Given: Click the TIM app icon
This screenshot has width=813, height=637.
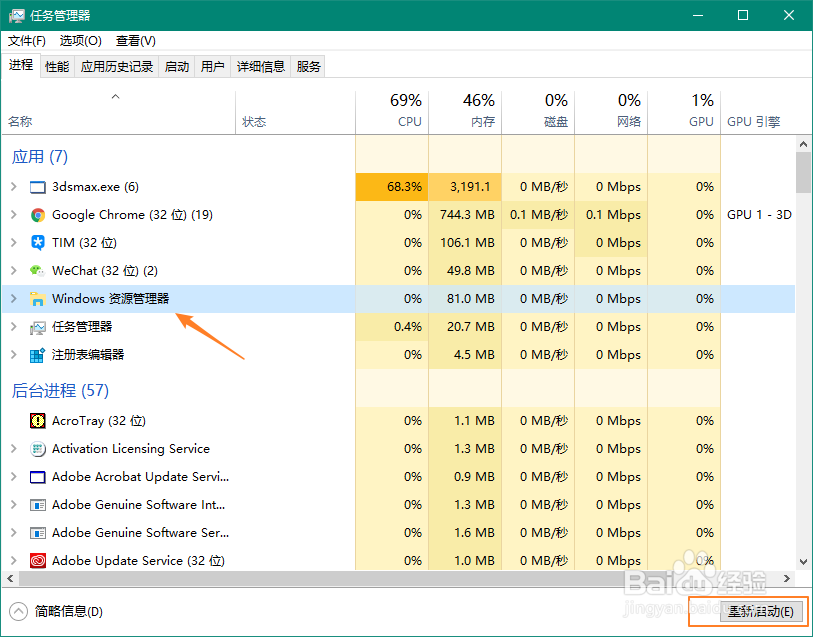Looking at the screenshot, I should tap(37, 243).
